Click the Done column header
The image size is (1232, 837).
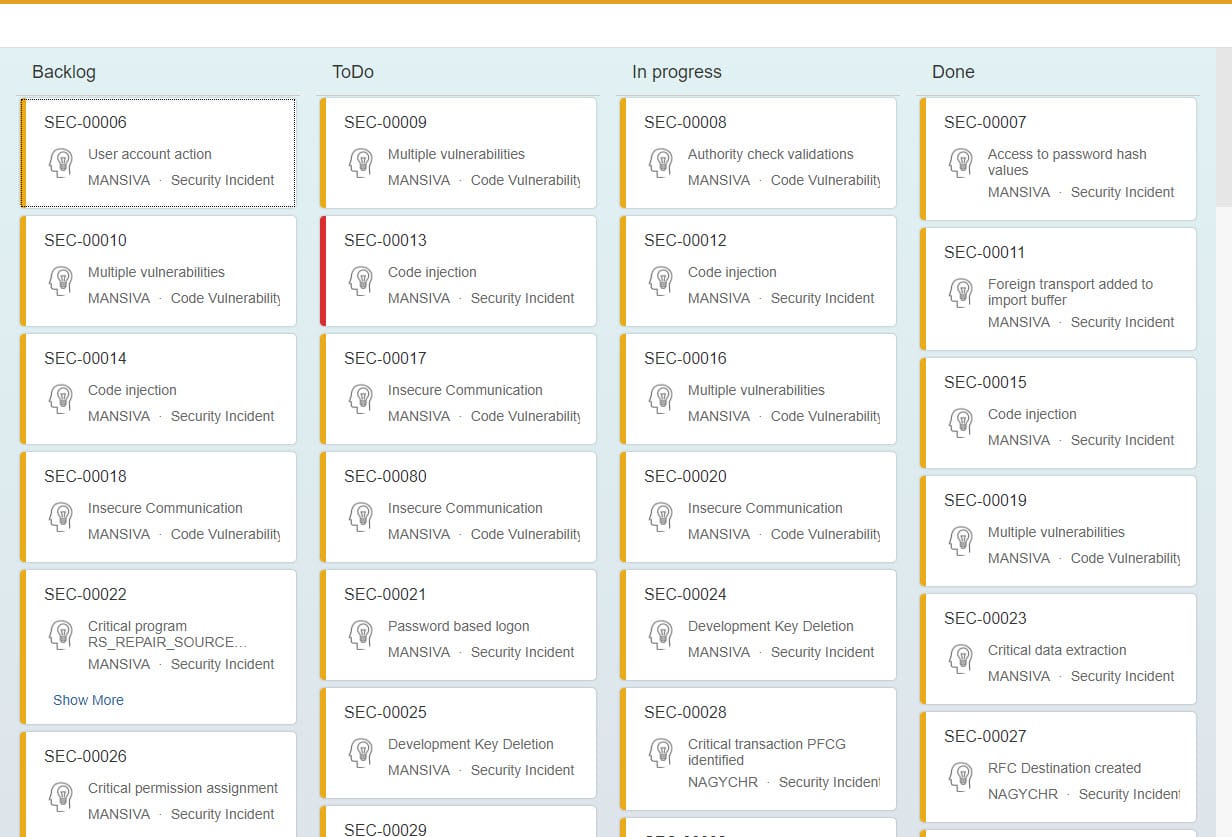(x=953, y=72)
